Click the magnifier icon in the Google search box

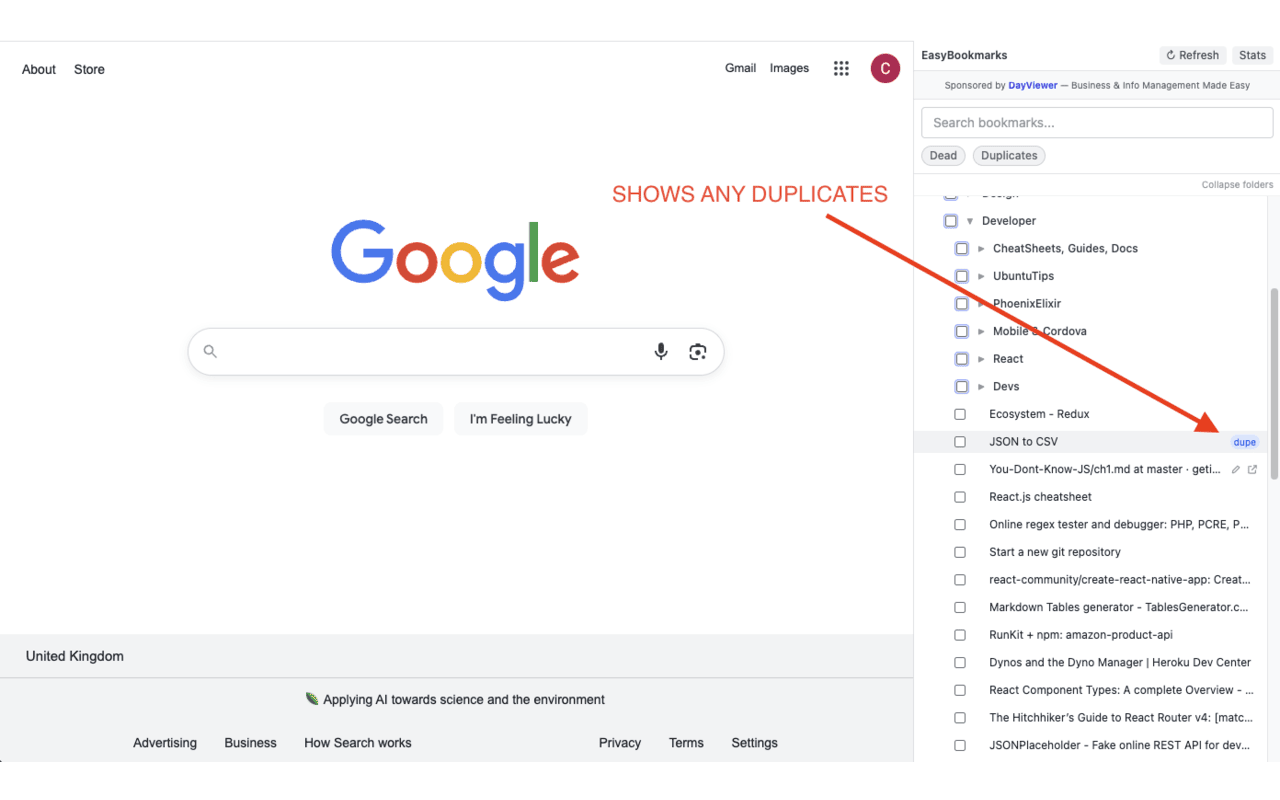point(210,351)
